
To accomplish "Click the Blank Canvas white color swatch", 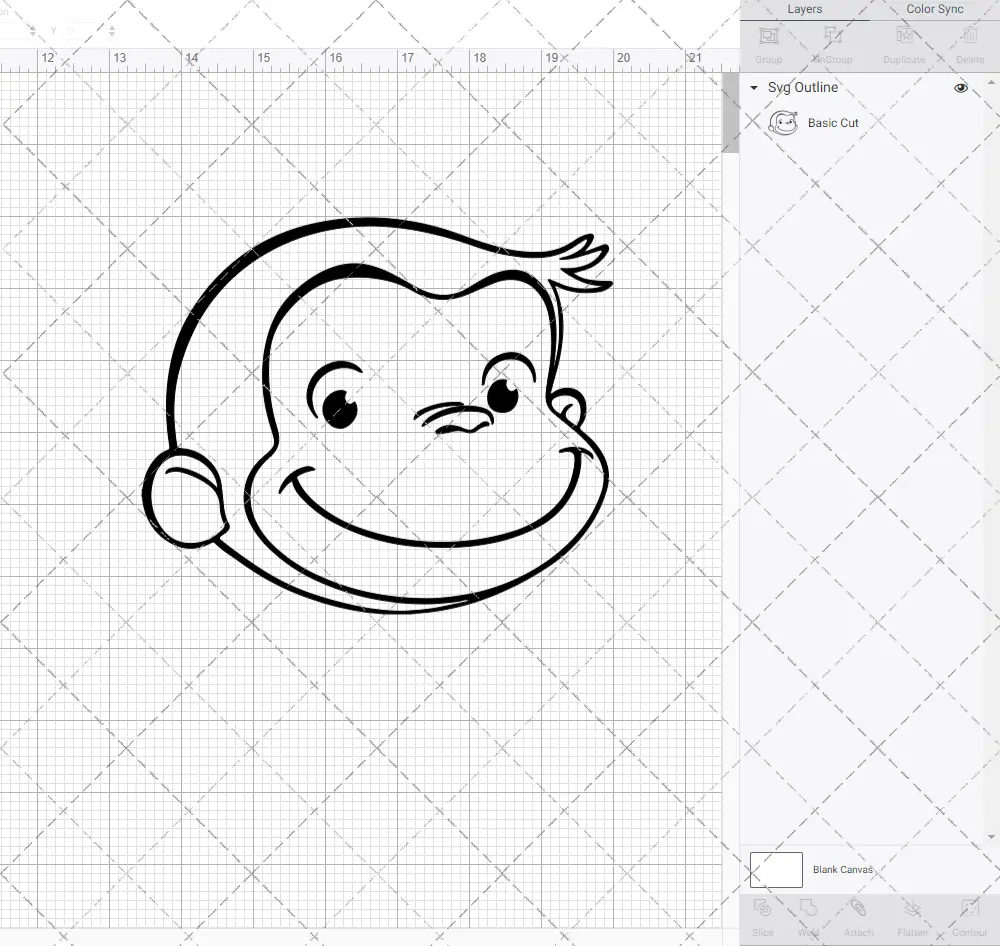I will coord(776,870).
